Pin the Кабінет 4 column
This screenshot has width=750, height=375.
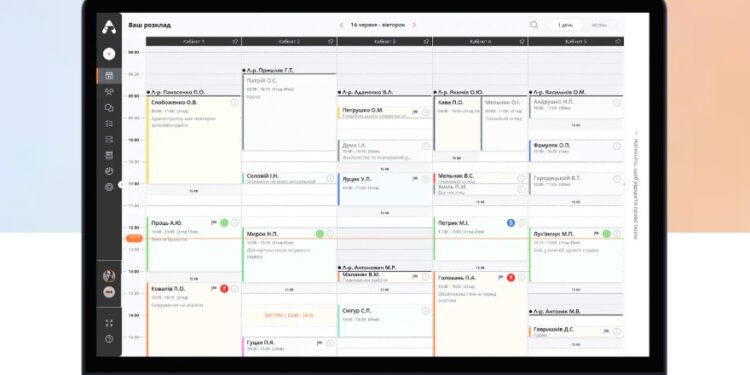coord(522,42)
